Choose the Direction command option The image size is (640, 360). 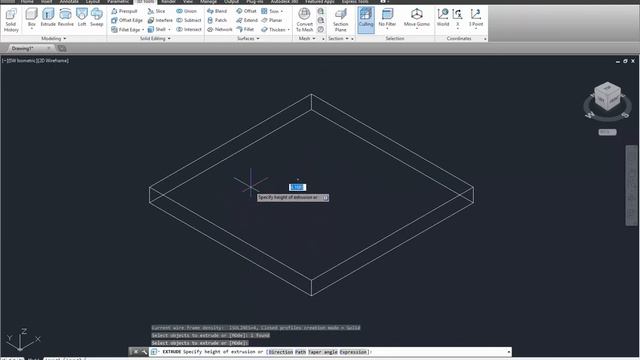click(x=280, y=352)
